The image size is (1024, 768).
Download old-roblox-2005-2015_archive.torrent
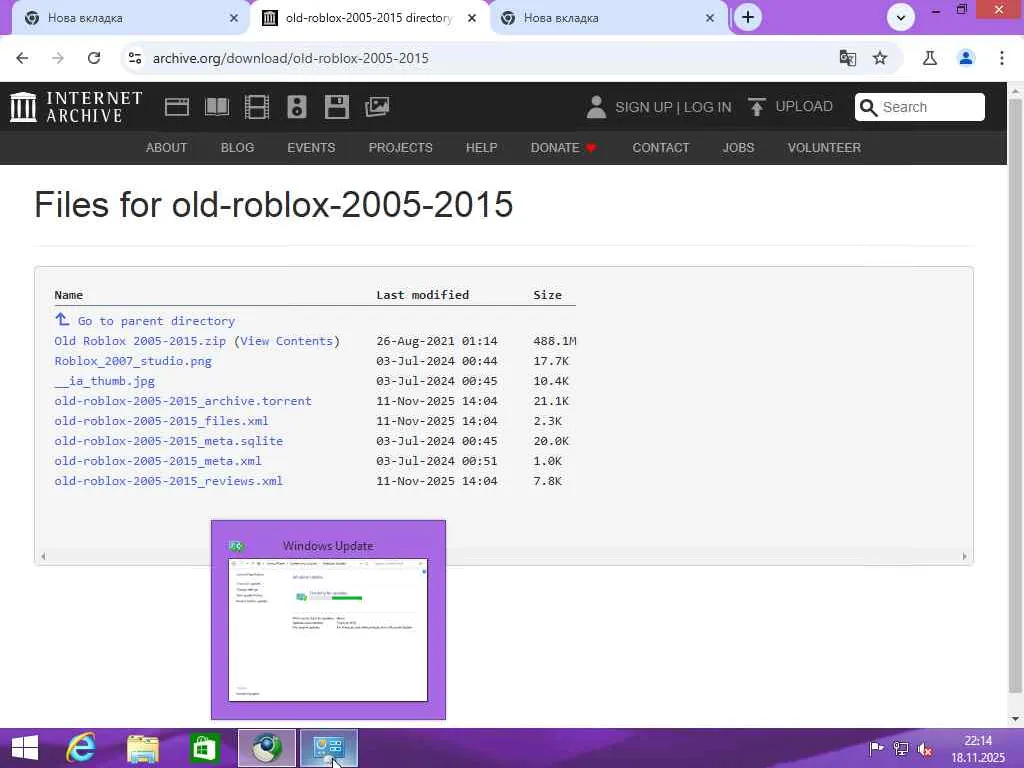(x=183, y=401)
